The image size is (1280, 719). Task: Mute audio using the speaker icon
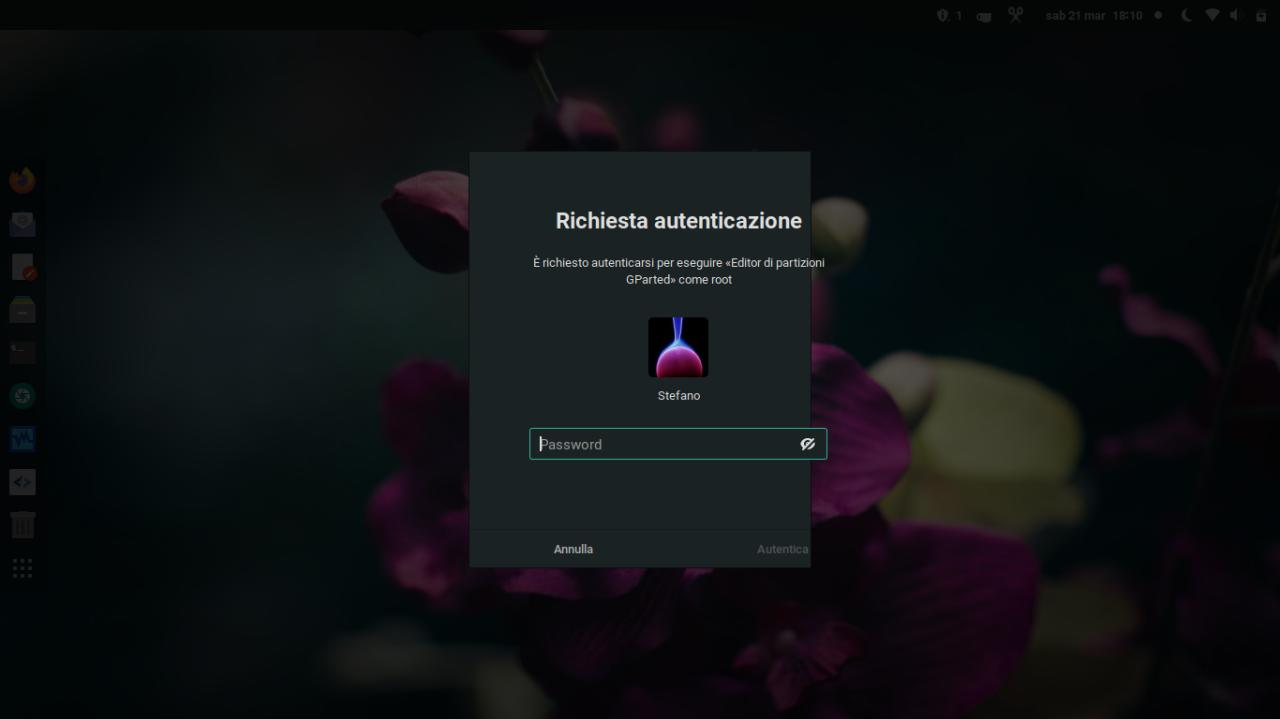pos(1234,15)
